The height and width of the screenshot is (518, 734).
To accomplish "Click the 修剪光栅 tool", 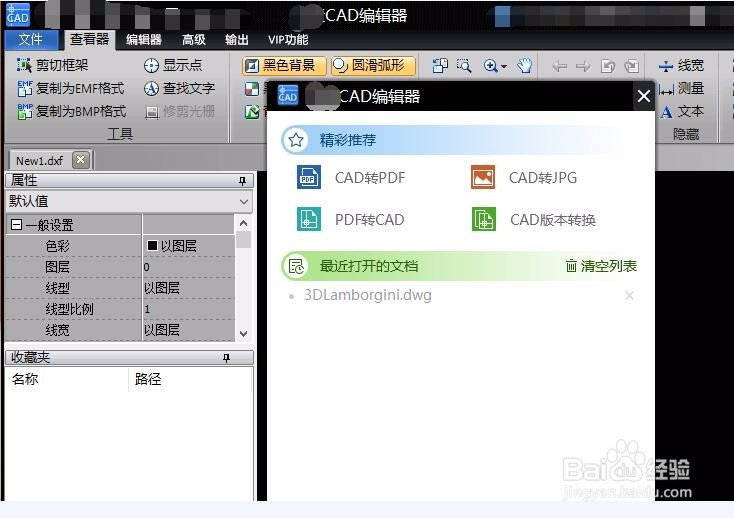I will tap(179, 111).
